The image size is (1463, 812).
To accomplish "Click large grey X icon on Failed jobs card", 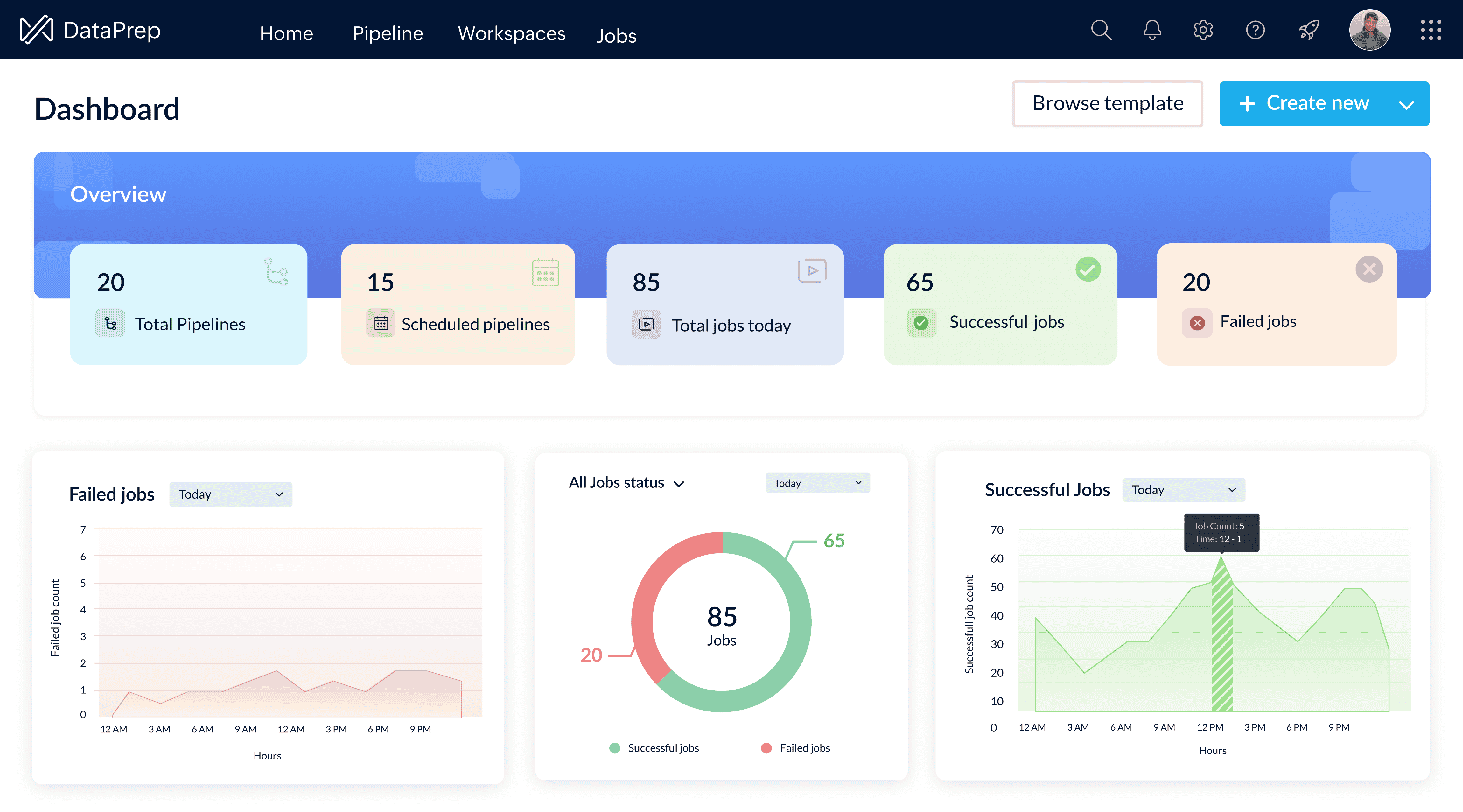I will tap(1369, 269).
